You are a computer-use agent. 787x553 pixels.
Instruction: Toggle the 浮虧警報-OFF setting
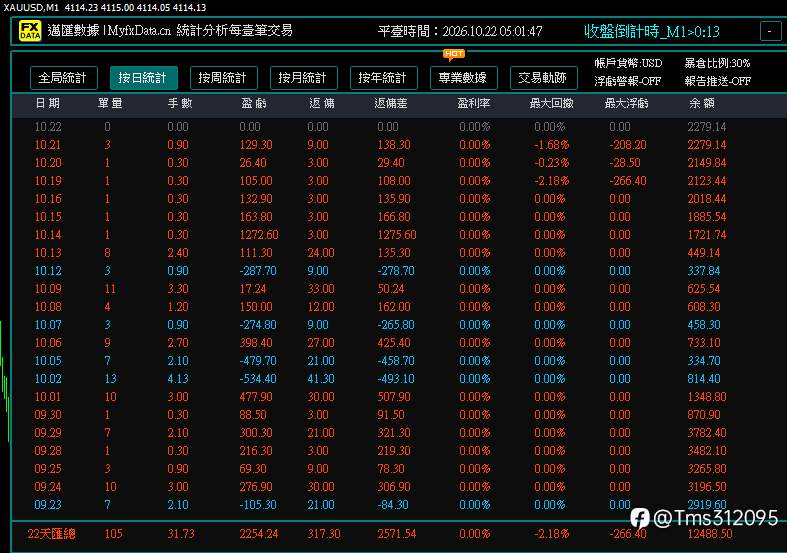pyautogui.click(x=627, y=81)
